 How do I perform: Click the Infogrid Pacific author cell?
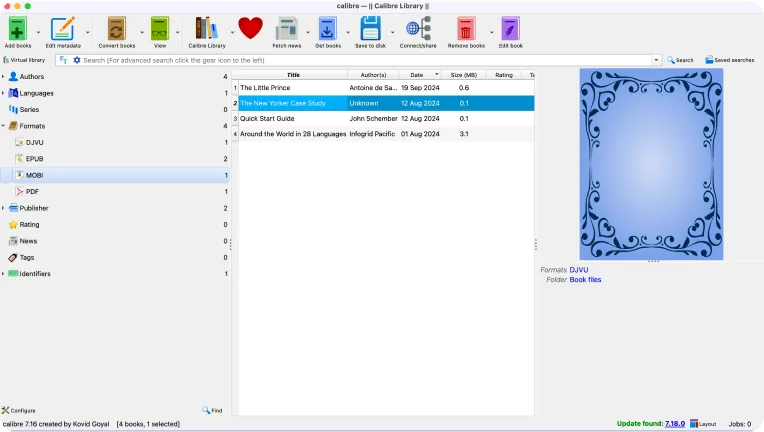(x=372, y=134)
